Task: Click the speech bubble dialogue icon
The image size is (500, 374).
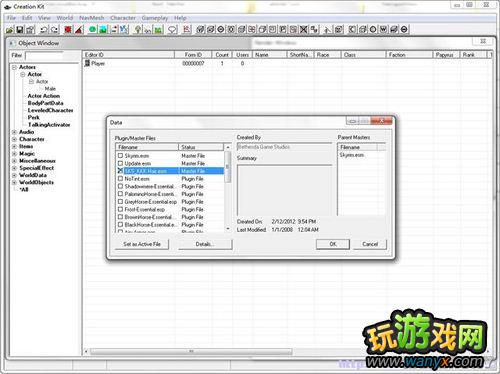Action: [x=172, y=30]
